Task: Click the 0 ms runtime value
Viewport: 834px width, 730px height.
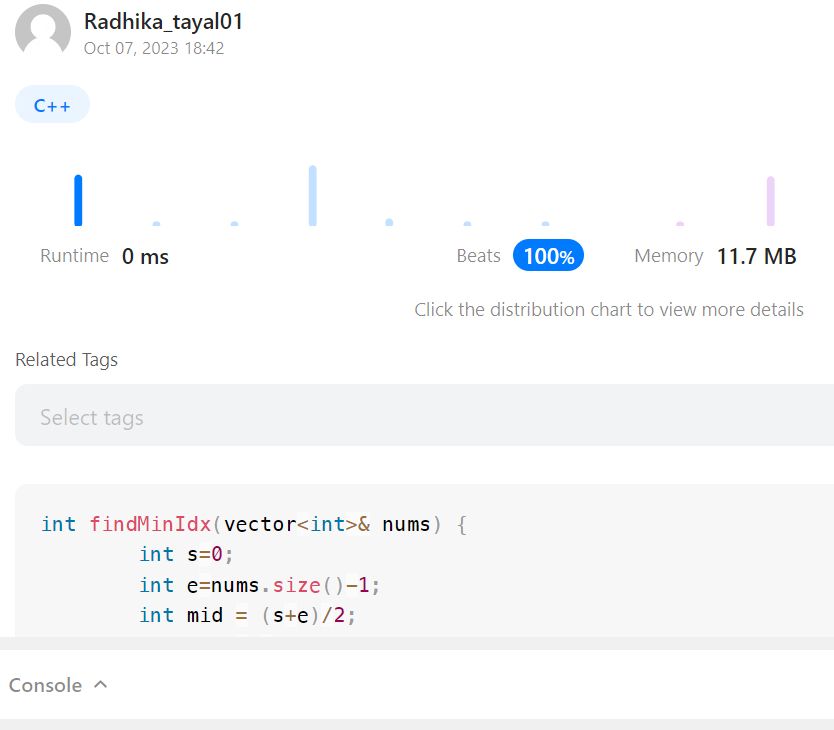Action: (x=146, y=257)
